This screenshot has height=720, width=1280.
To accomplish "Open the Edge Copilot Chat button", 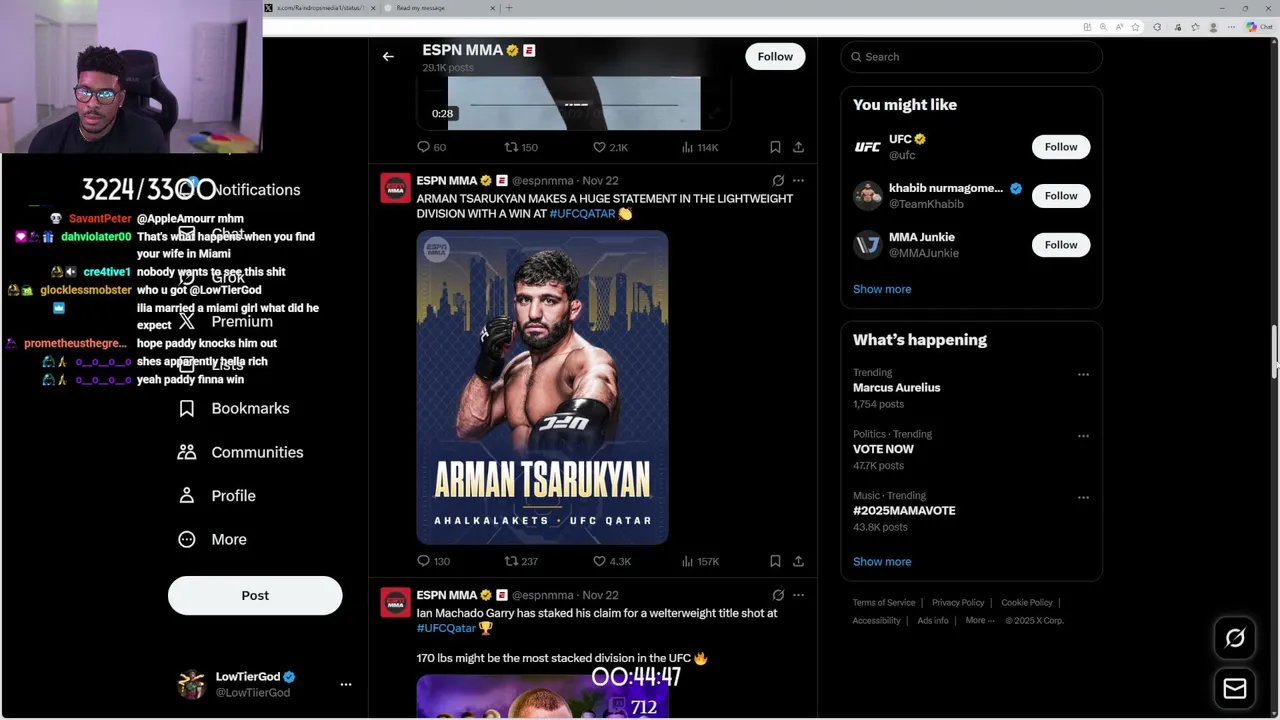I will pyautogui.click(x=1258, y=27).
